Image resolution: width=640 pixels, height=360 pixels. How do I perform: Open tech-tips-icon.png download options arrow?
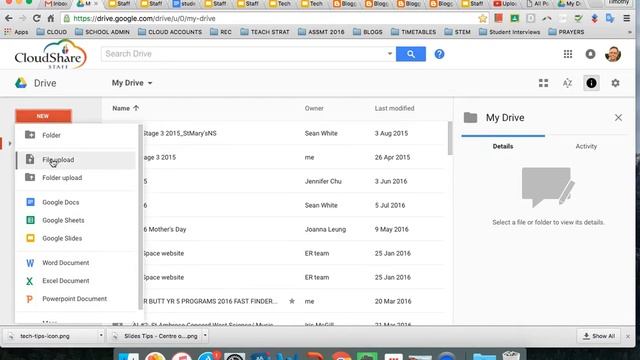tap(101, 336)
